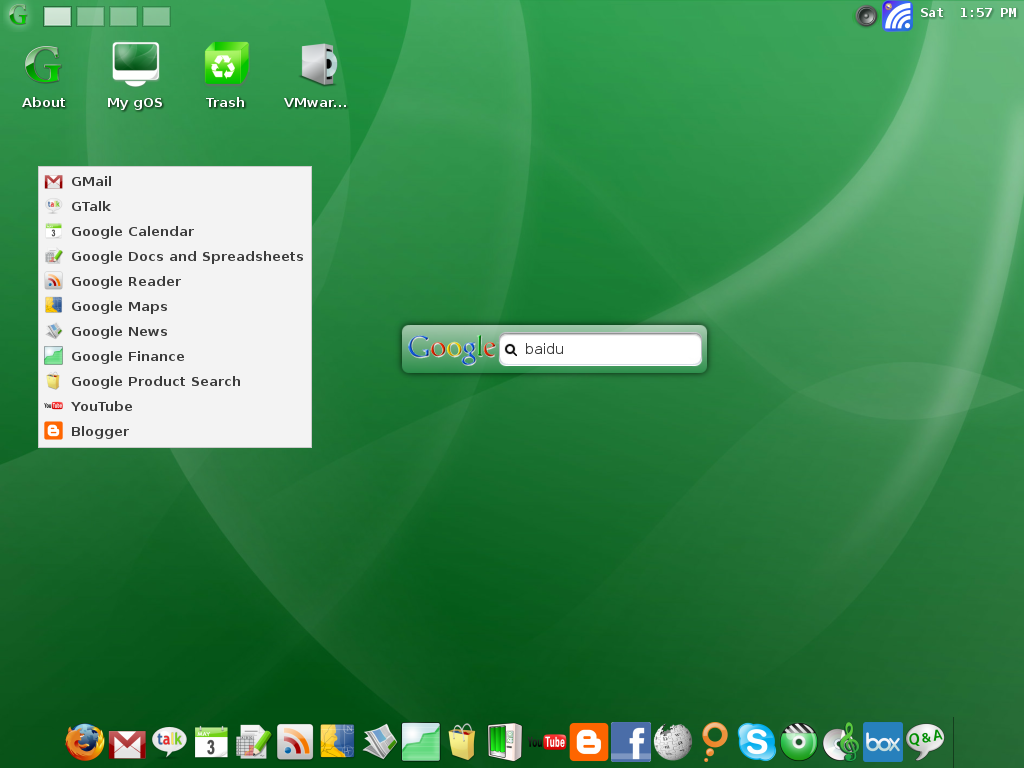Select GMail from the menu list
The height and width of the screenshot is (768, 1024).
coord(91,181)
